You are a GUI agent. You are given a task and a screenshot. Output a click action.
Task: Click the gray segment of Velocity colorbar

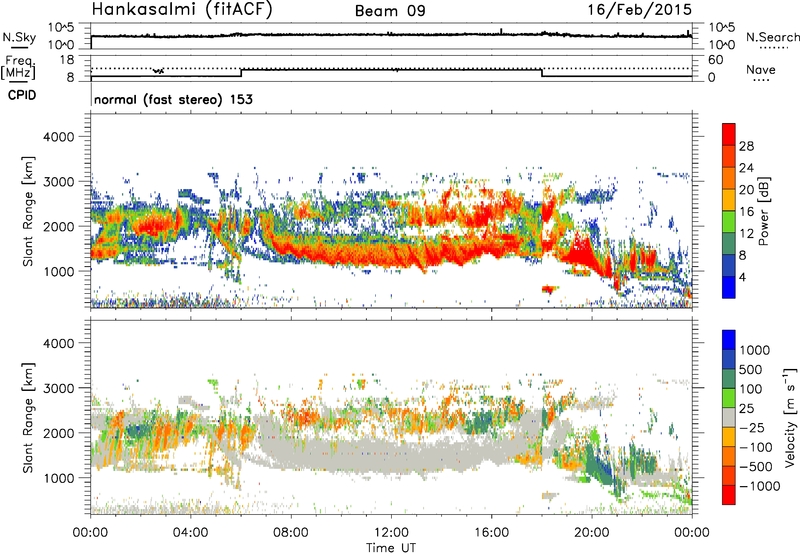(x=729, y=417)
